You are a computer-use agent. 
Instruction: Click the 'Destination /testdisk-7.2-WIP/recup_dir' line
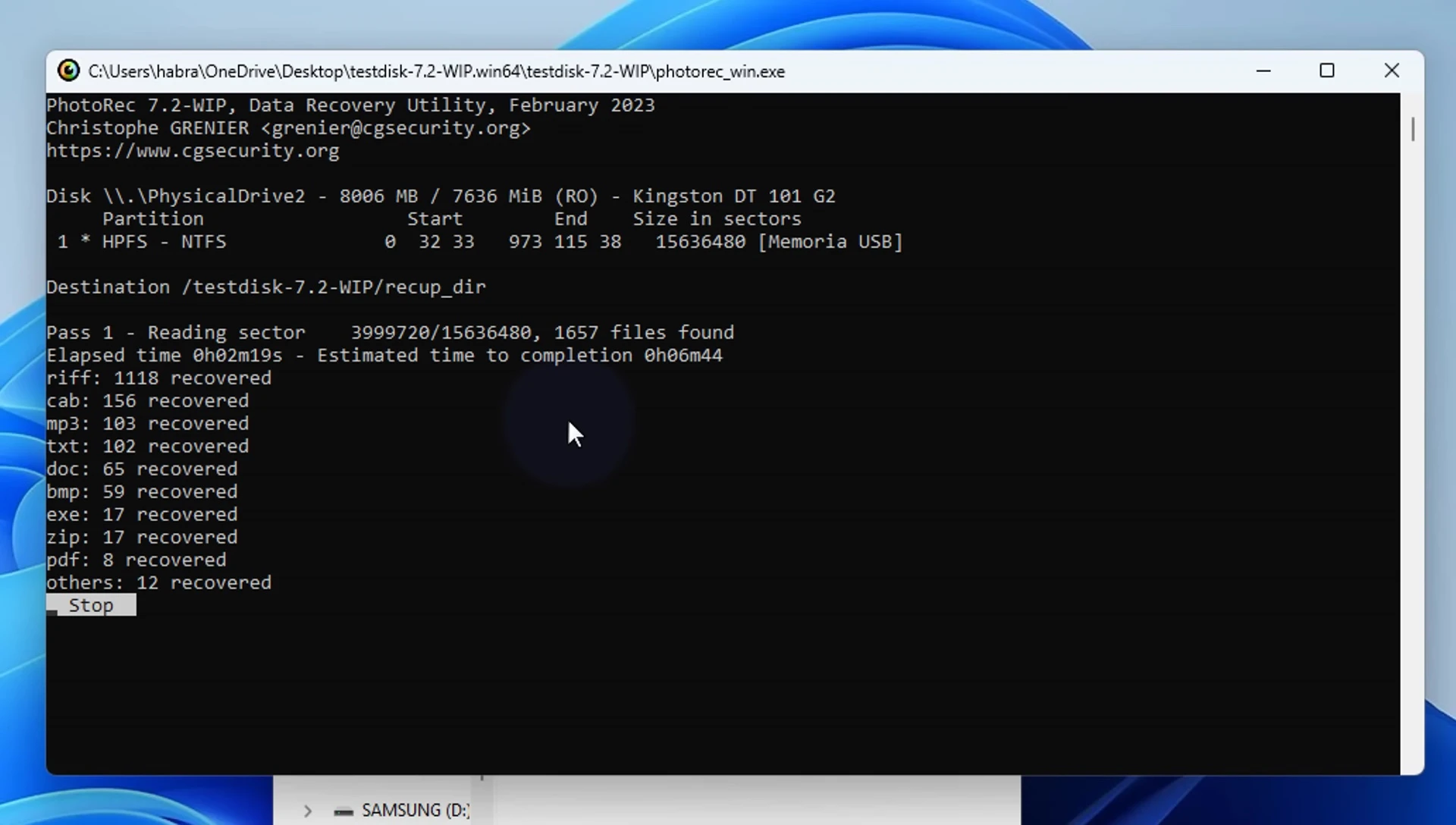click(266, 287)
